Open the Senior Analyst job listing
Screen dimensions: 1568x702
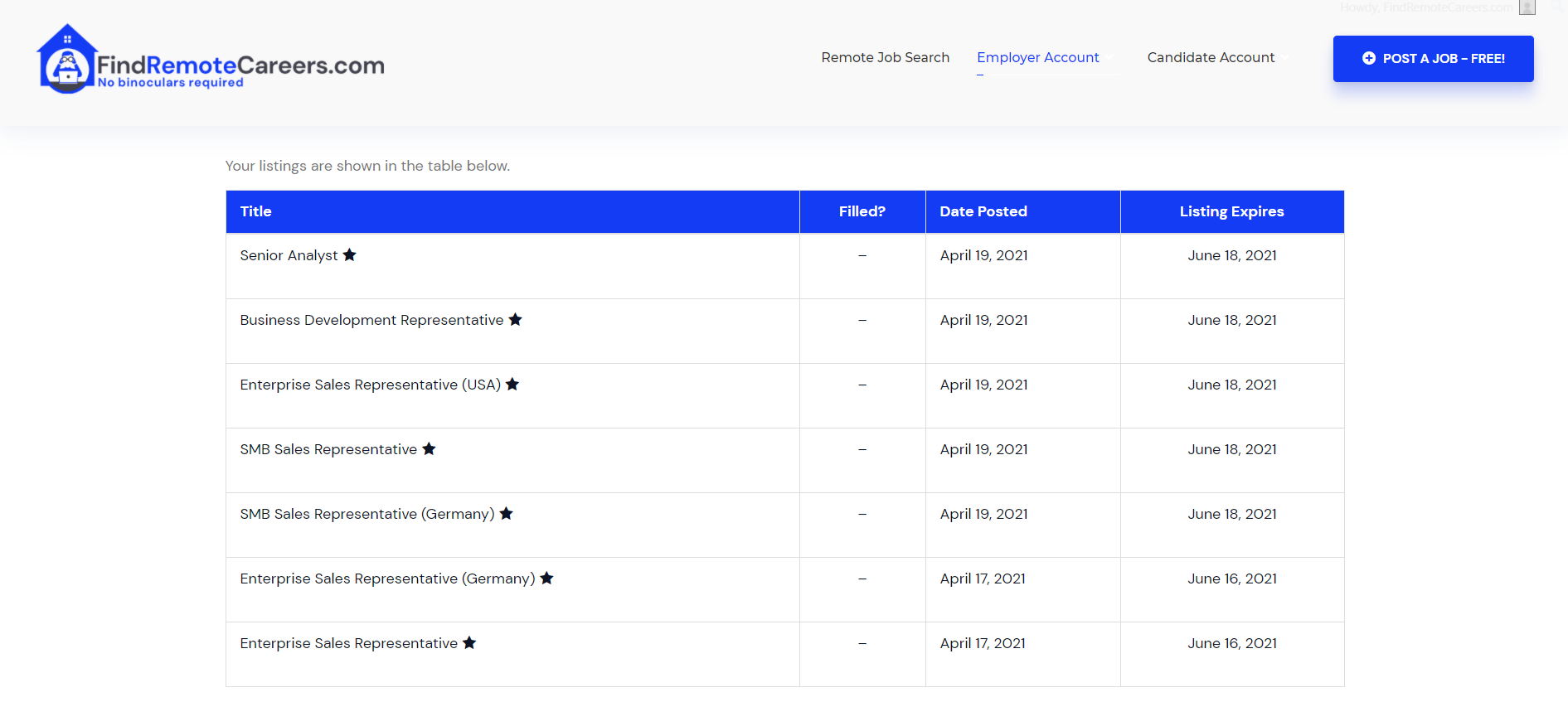[x=289, y=255]
